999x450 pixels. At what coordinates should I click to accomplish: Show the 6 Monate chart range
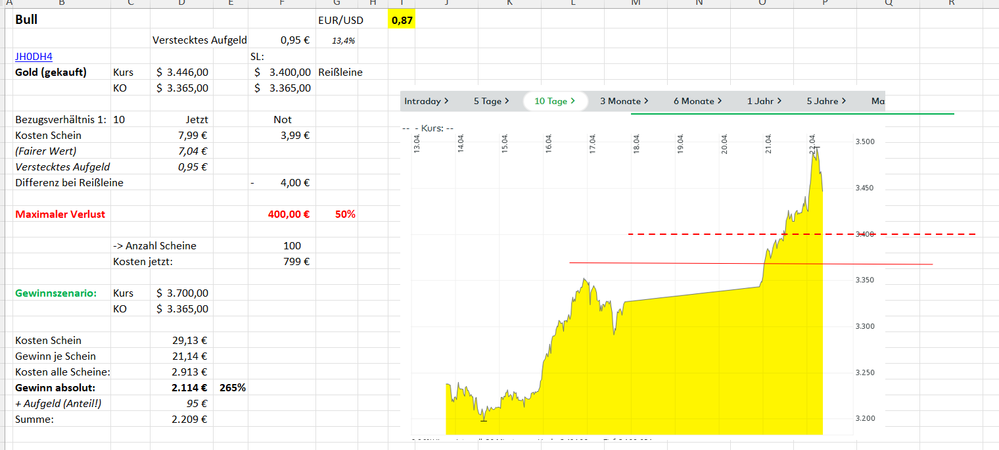(697, 101)
